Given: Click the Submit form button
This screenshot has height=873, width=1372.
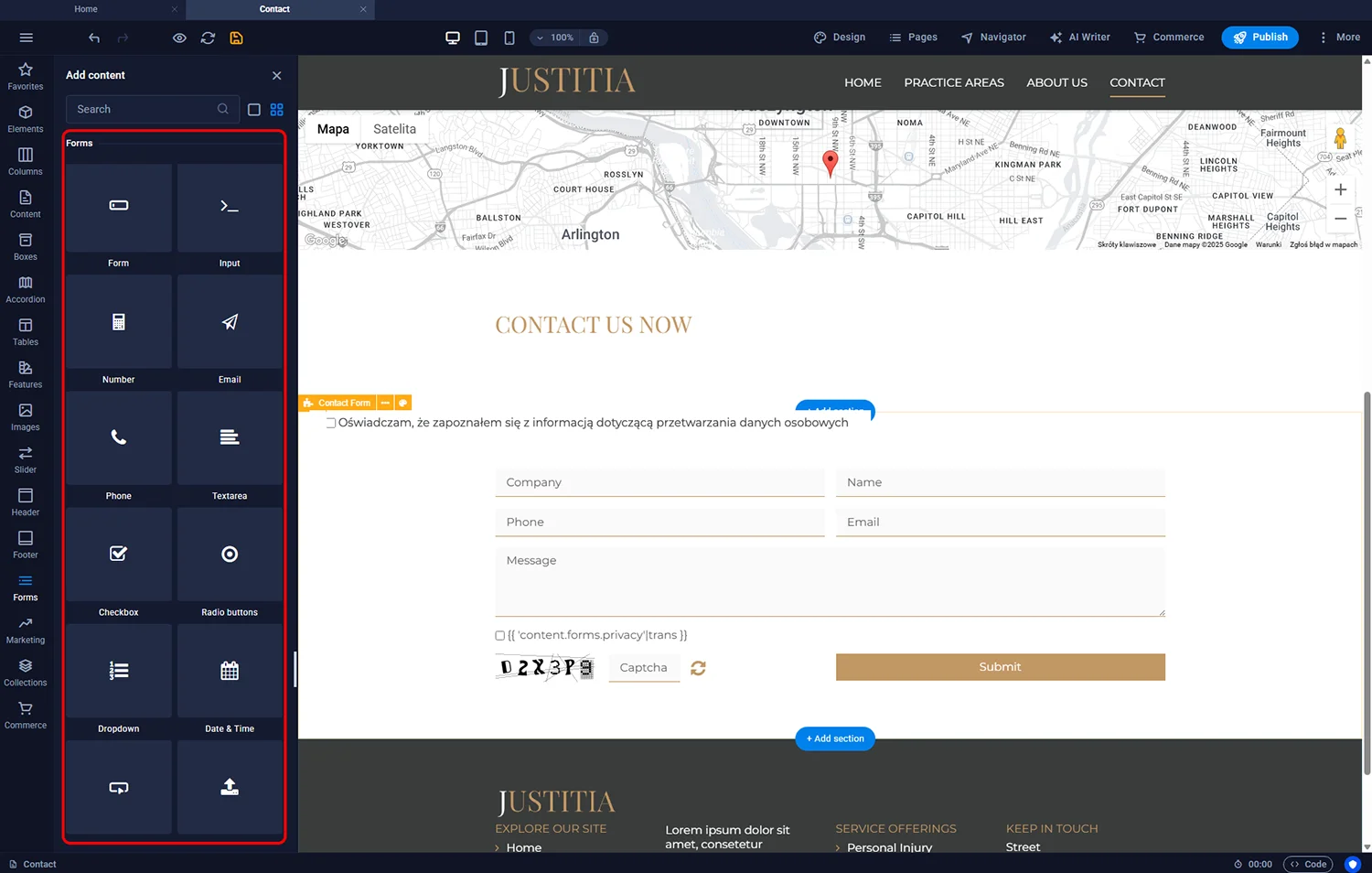Looking at the screenshot, I should (x=1000, y=667).
